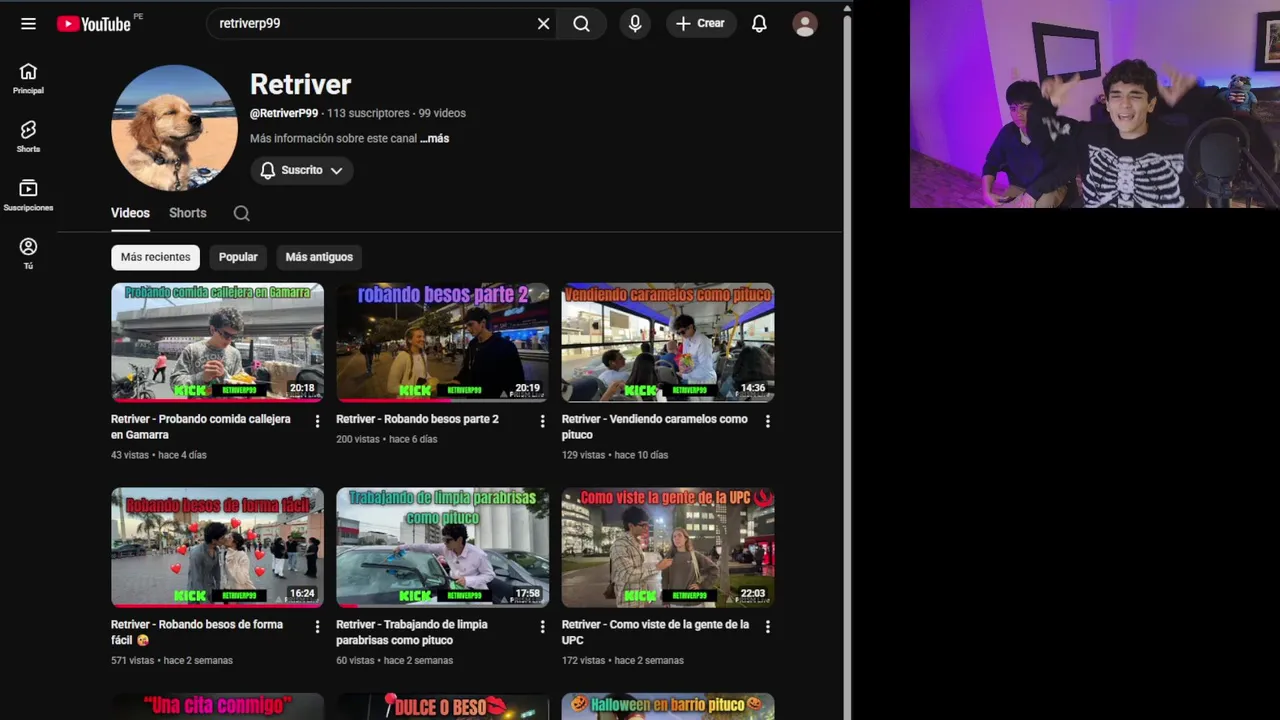This screenshot has width=1280, height=720.
Task: Open options for Robando besos parte 2
Action: 543,422
